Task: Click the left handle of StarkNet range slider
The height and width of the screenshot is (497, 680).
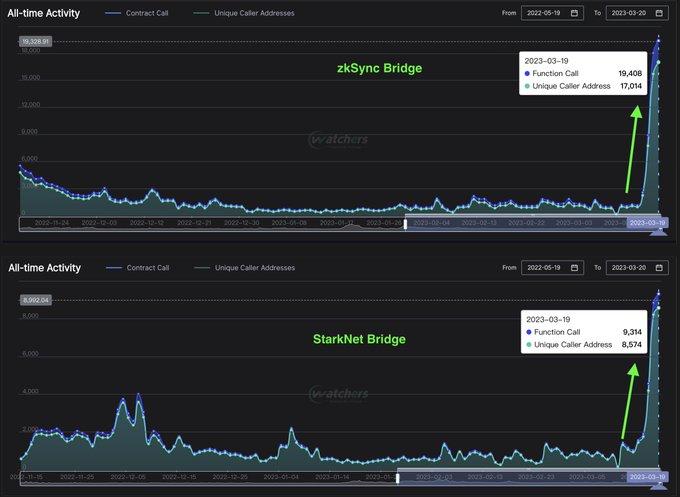Action: (397, 478)
